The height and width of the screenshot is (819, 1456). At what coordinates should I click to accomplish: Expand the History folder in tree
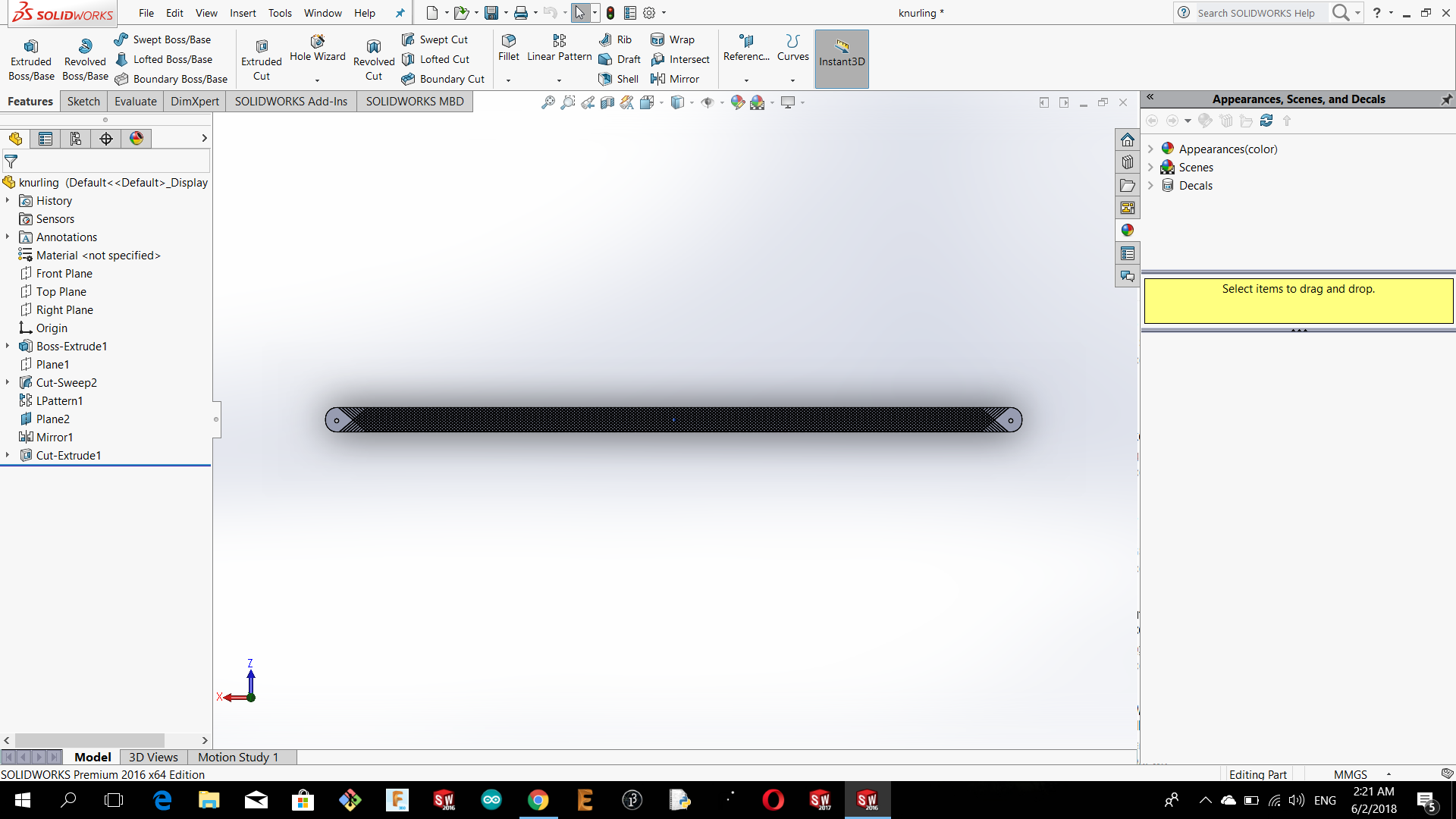click(x=8, y=200)
